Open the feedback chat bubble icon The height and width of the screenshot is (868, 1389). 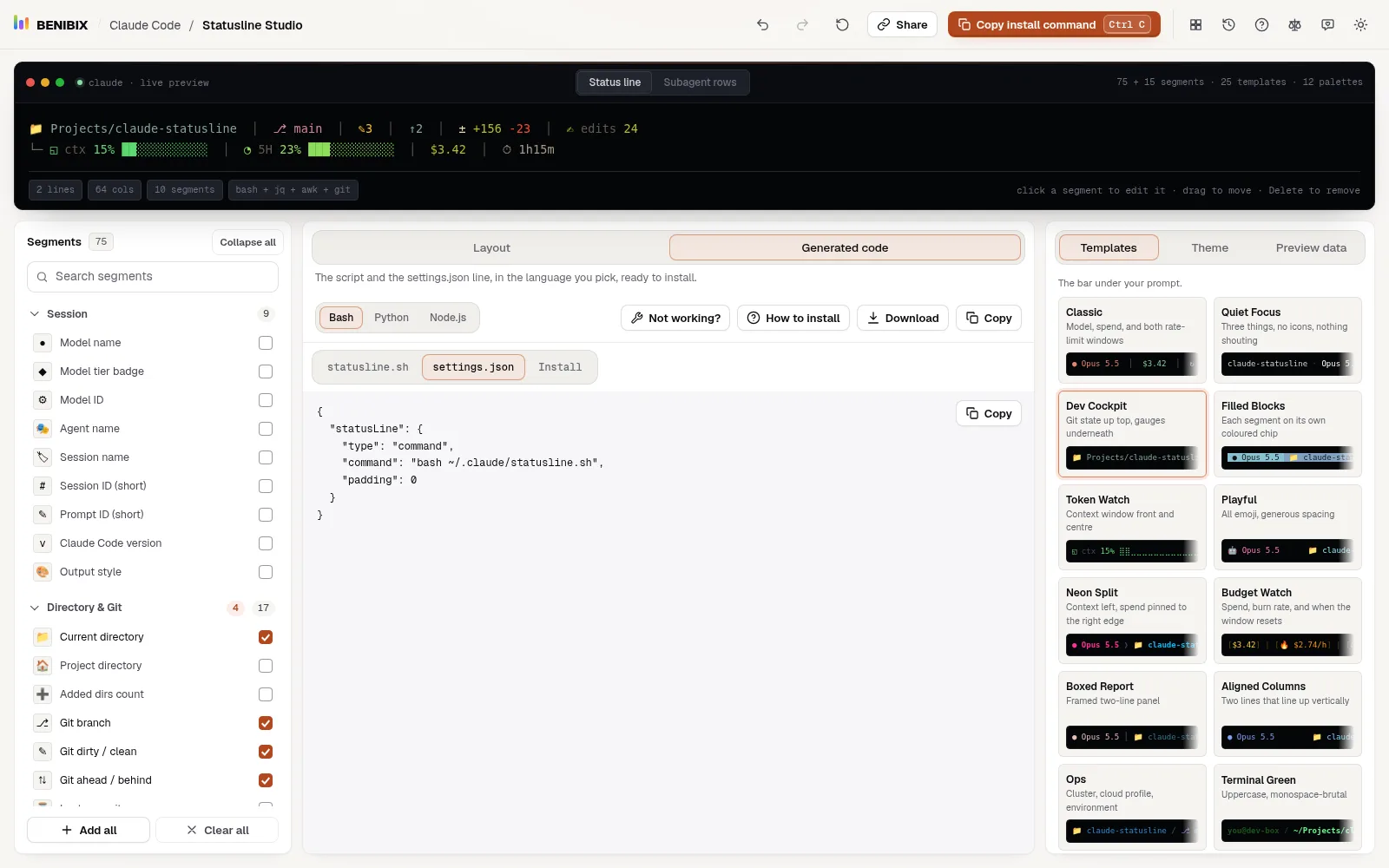point(1327,25)
